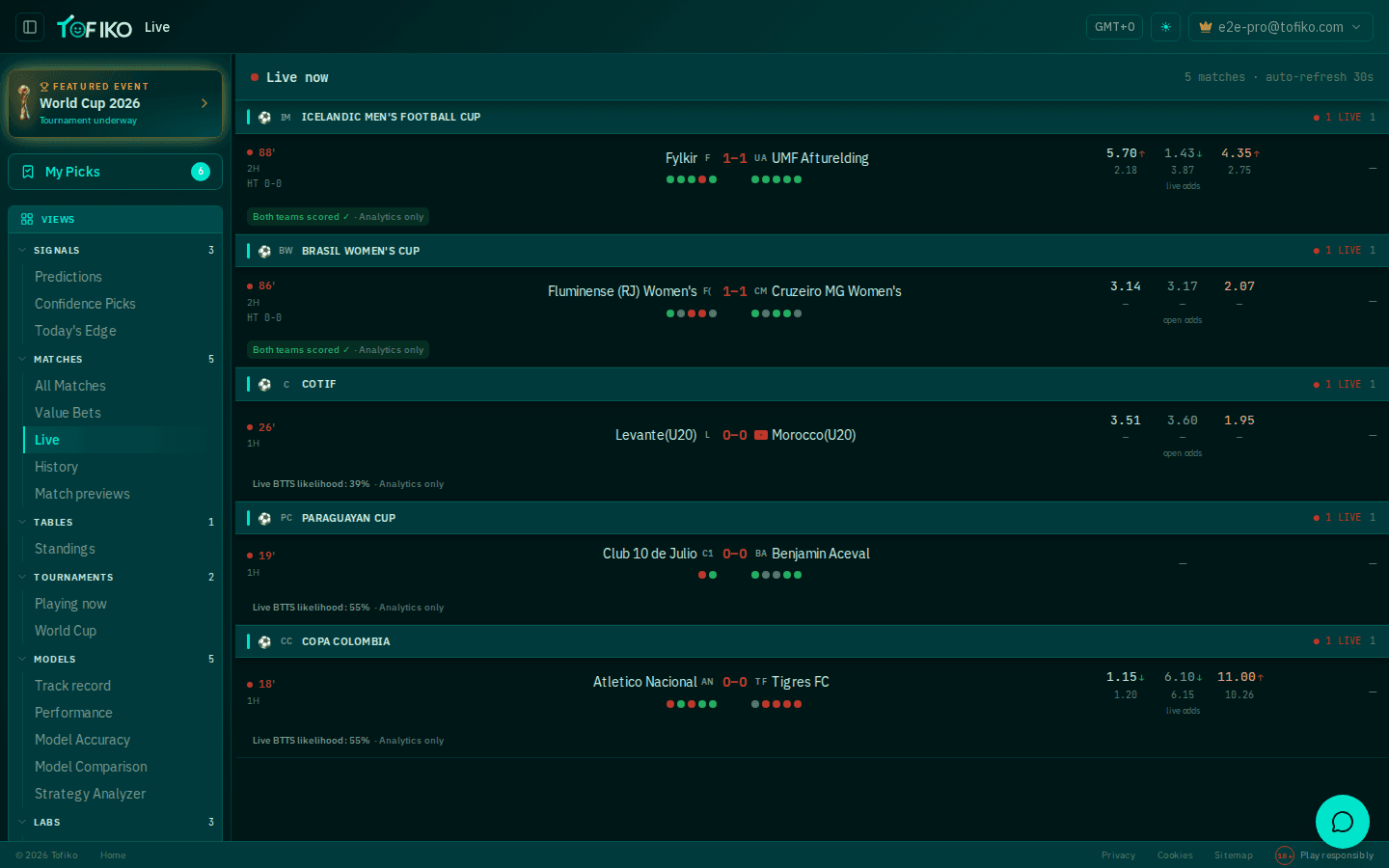The width and height of the screenshot is (1389, 868).
Task: Open the World Cup 2026 featured event
Action: click(115, 103)
